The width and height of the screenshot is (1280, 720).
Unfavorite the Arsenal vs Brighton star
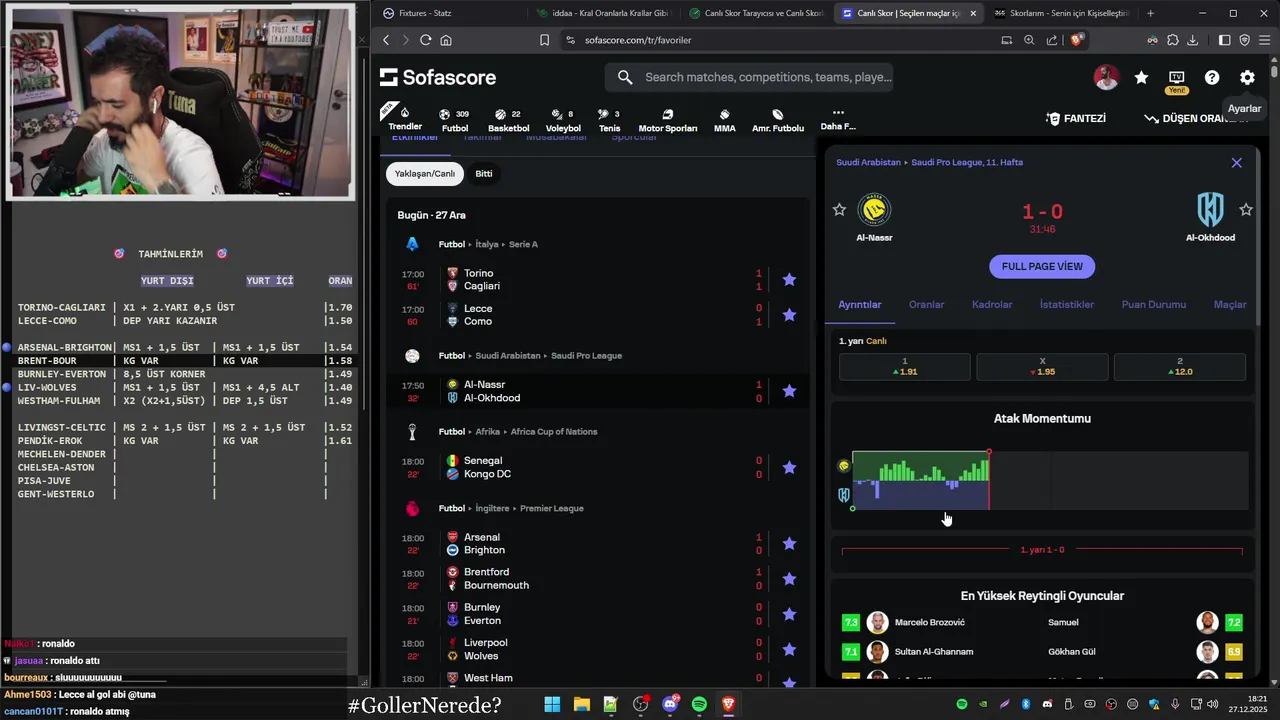(789, 544)
